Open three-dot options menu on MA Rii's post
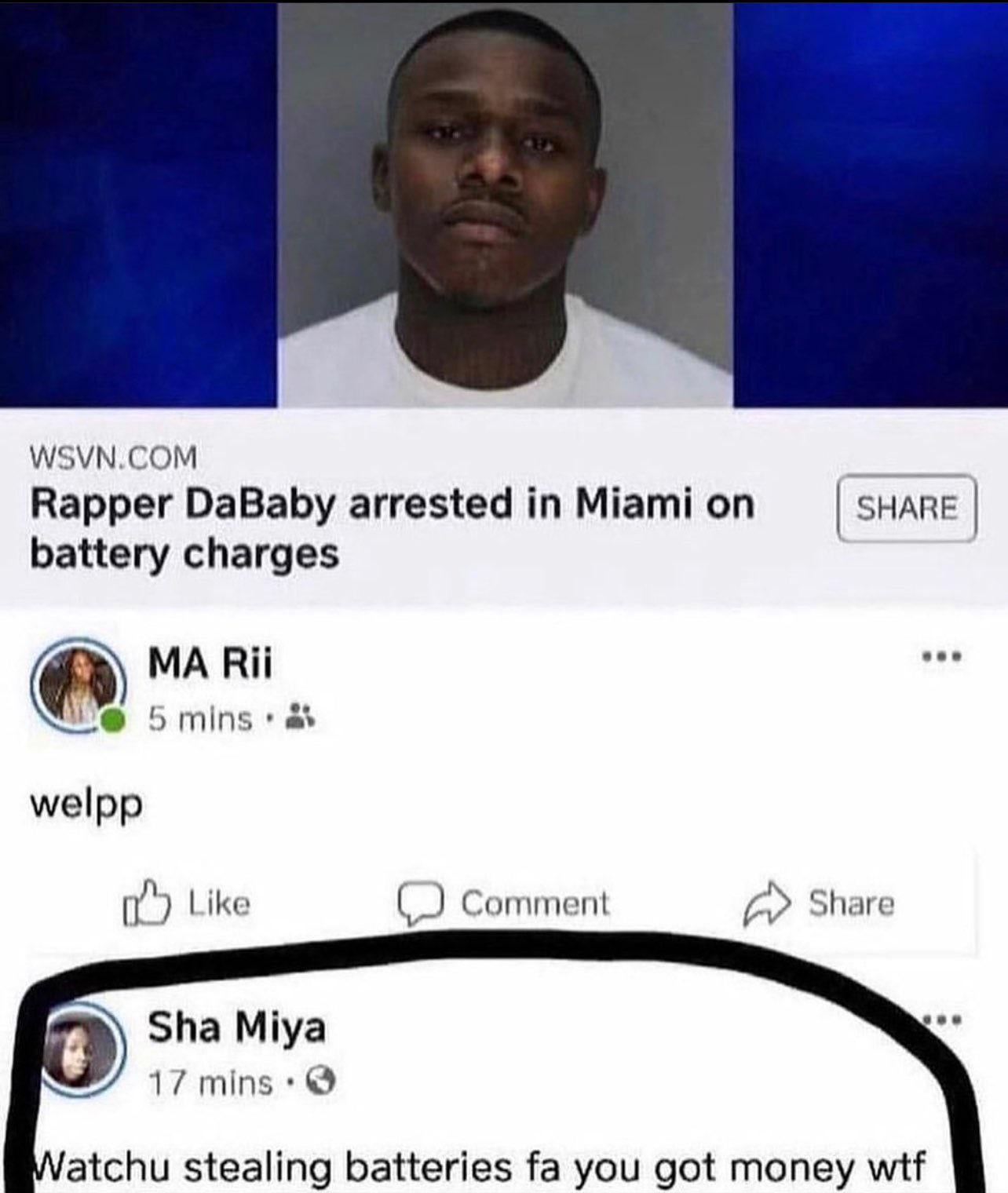Viewport: 1008px width, 1193px height. click(942, 656)
